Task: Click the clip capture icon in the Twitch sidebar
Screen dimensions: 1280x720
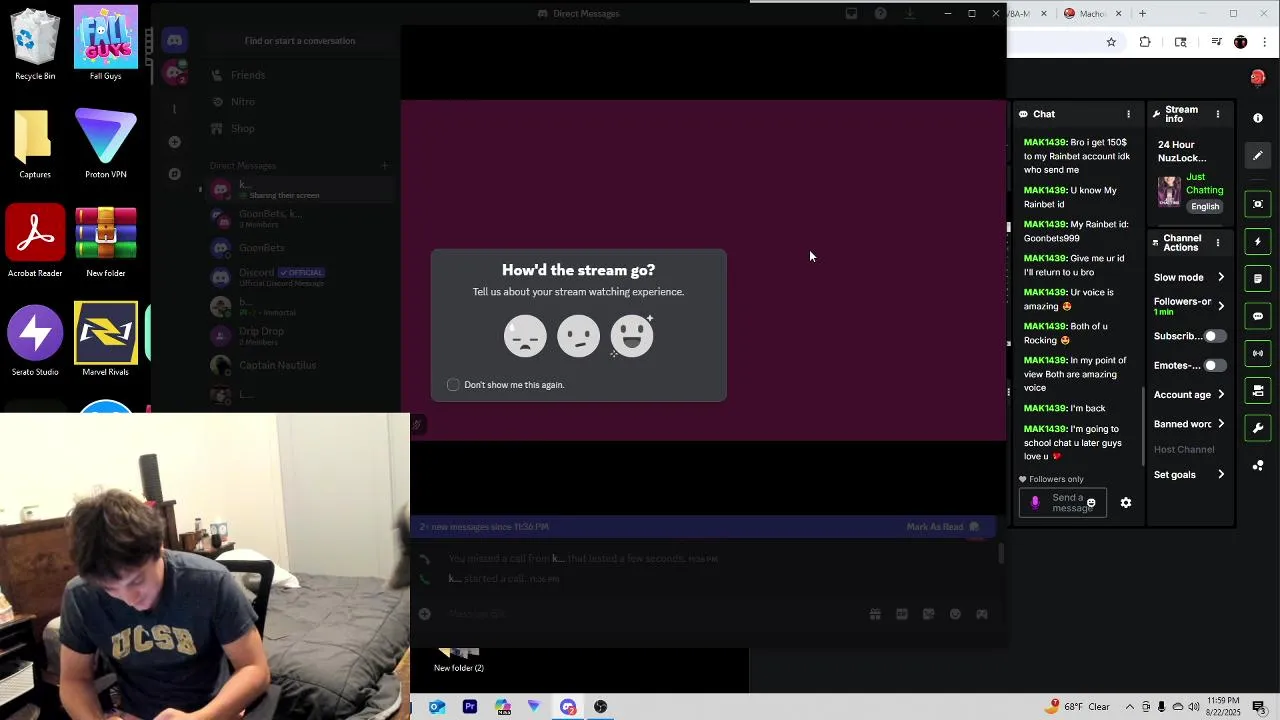Action: 1258,204
